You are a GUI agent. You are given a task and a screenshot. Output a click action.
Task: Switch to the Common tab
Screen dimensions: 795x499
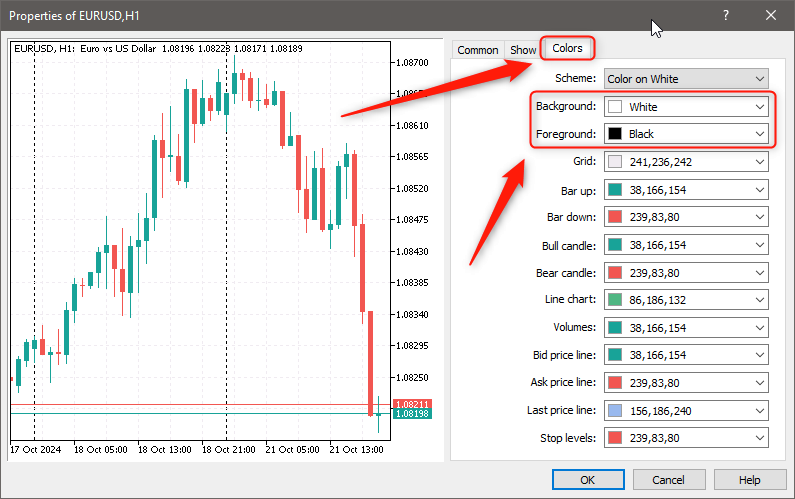point(478,50)
